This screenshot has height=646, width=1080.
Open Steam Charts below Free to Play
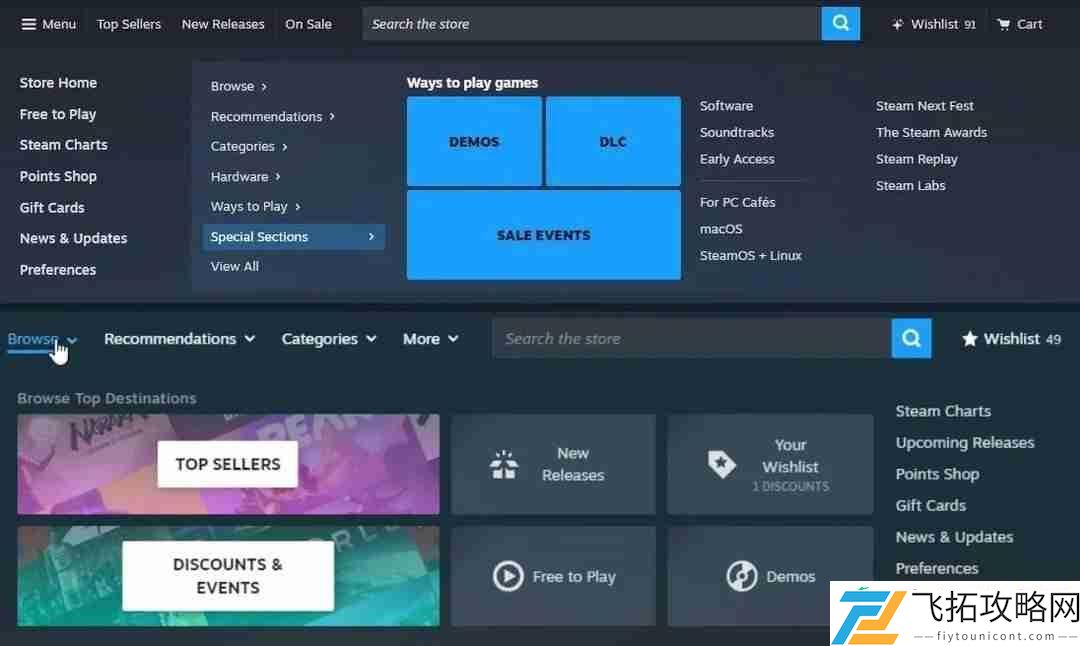click(x=63, y=145)
